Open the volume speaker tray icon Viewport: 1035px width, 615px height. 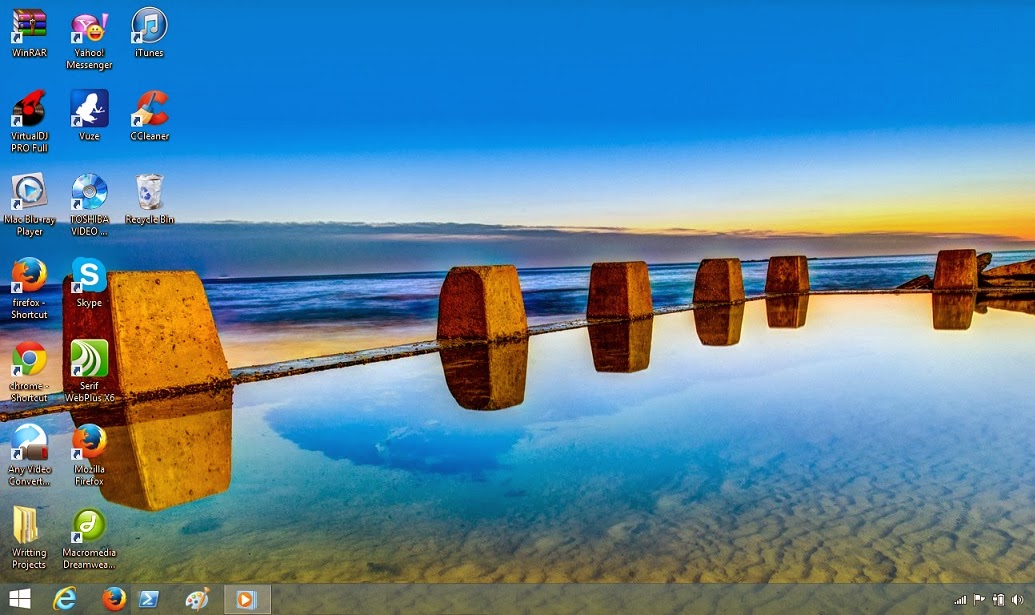coord(1017,600)
